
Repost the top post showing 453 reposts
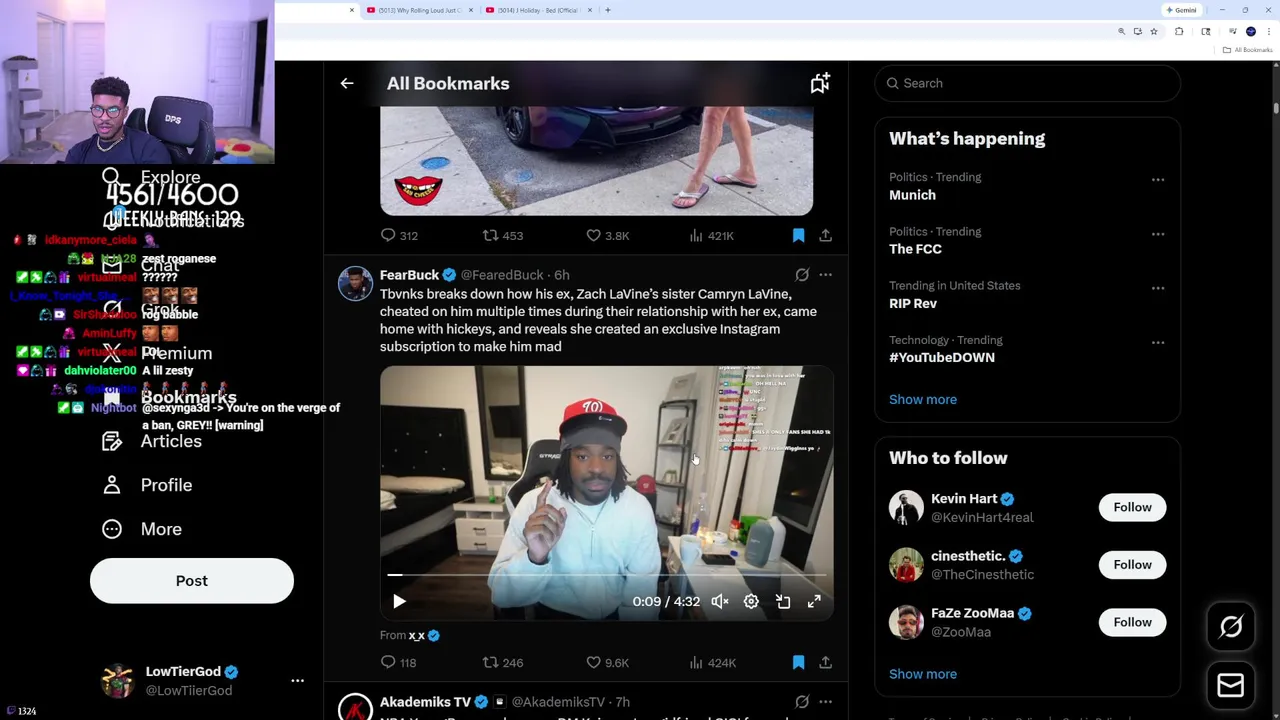pyautogui.click(x=490, y=235)
